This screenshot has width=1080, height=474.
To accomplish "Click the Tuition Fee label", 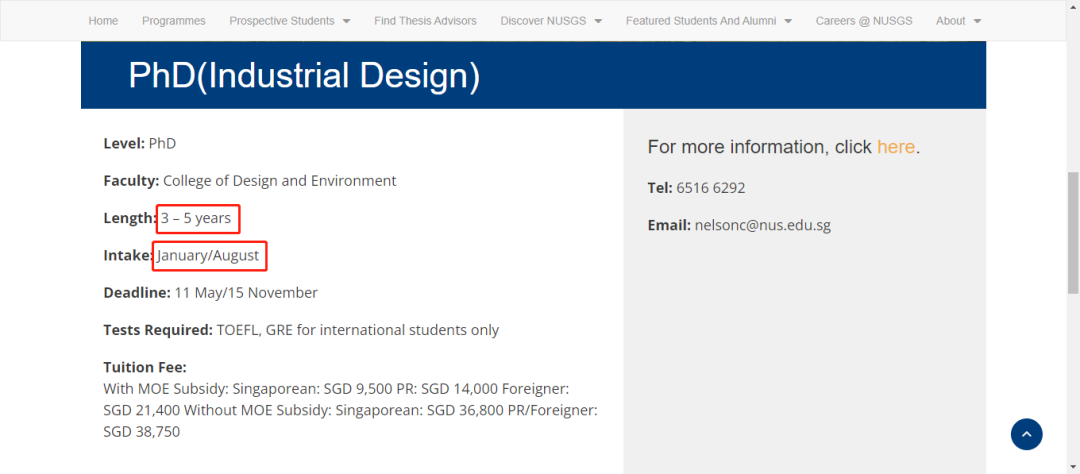I will (145, 367).
